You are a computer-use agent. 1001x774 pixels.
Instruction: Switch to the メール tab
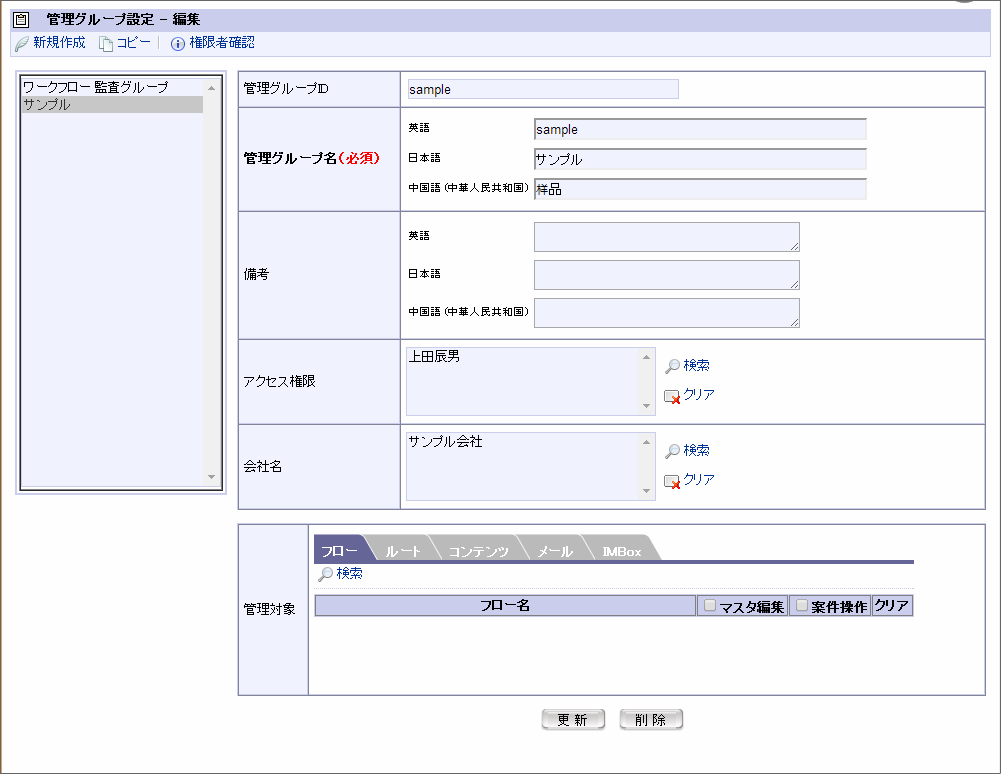pyautogui.click(x=555, y=550)
